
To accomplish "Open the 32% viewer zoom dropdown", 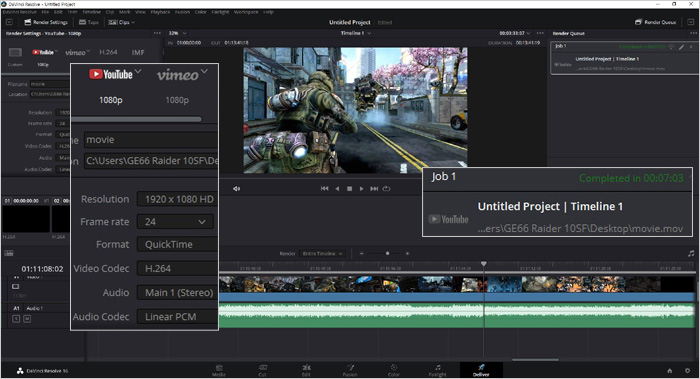I will 177,33.
